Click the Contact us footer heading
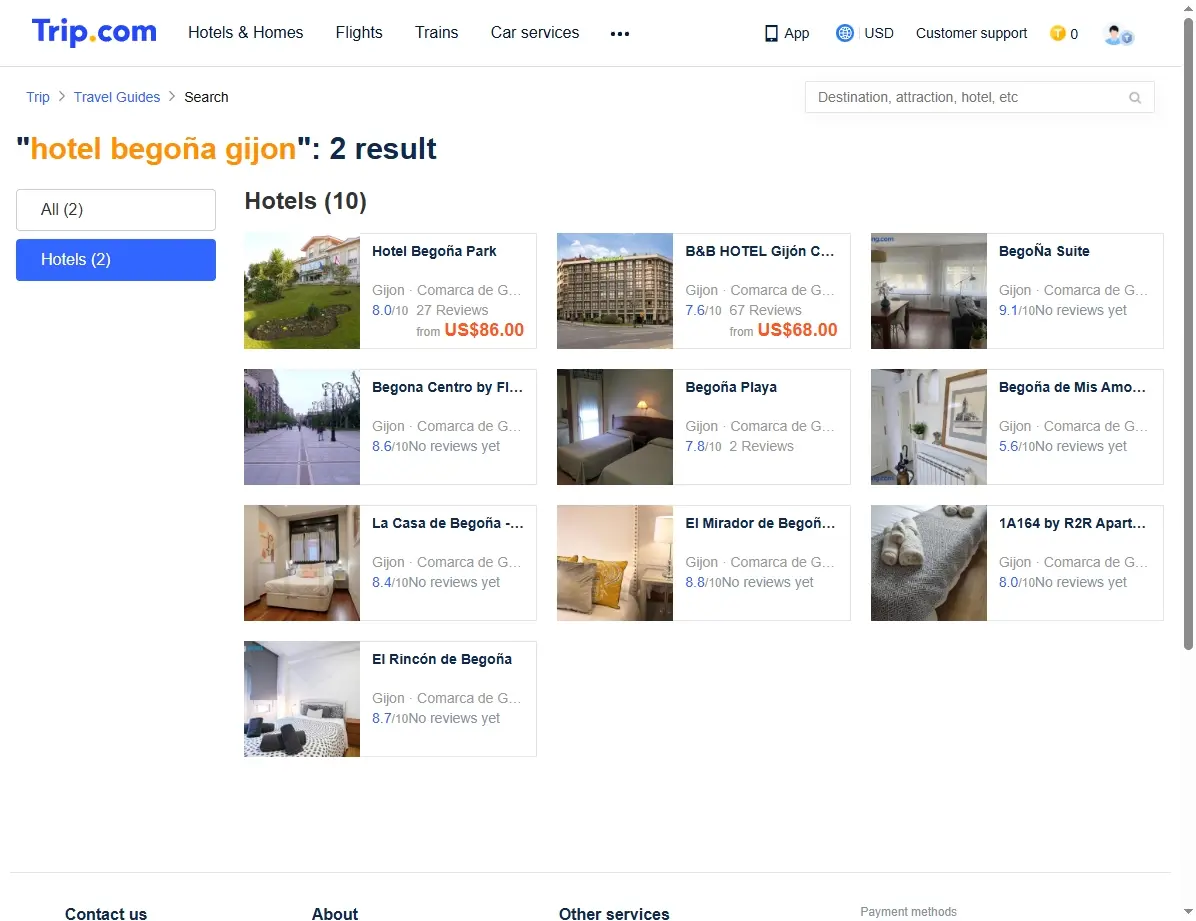This screenshot has width=1196, height=921. click(x=106, y=913)
